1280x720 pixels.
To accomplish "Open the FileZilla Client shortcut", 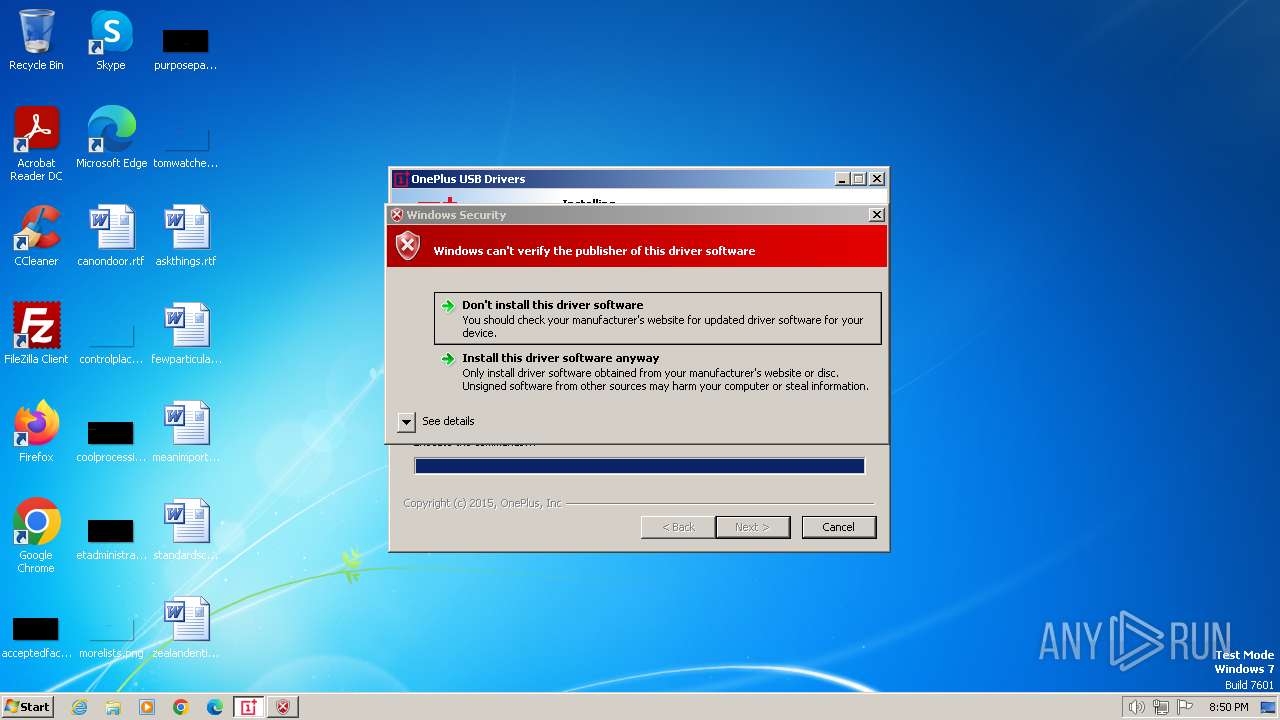I will (x=36, y=334).
